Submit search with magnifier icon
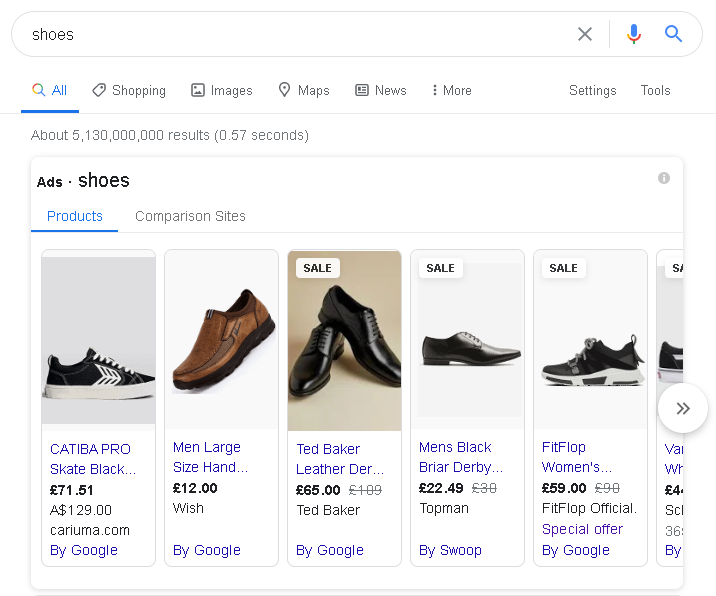 [673, 34]
